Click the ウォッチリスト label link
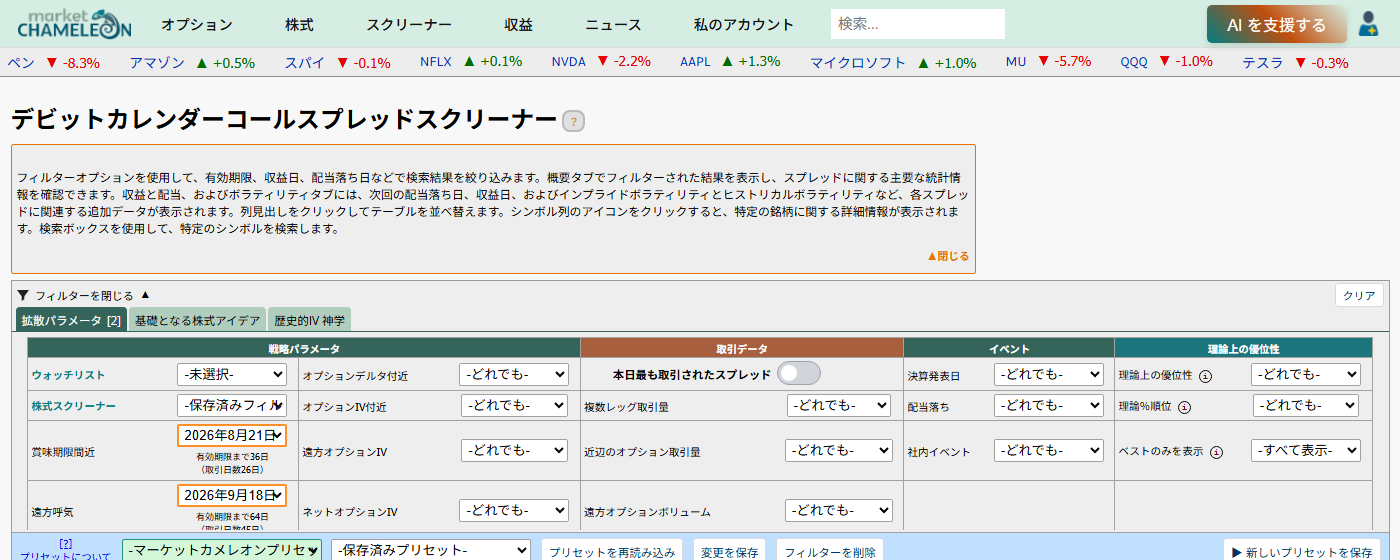Image resolution: width=1400 pixels, height=560 pixels. (68, 375)
